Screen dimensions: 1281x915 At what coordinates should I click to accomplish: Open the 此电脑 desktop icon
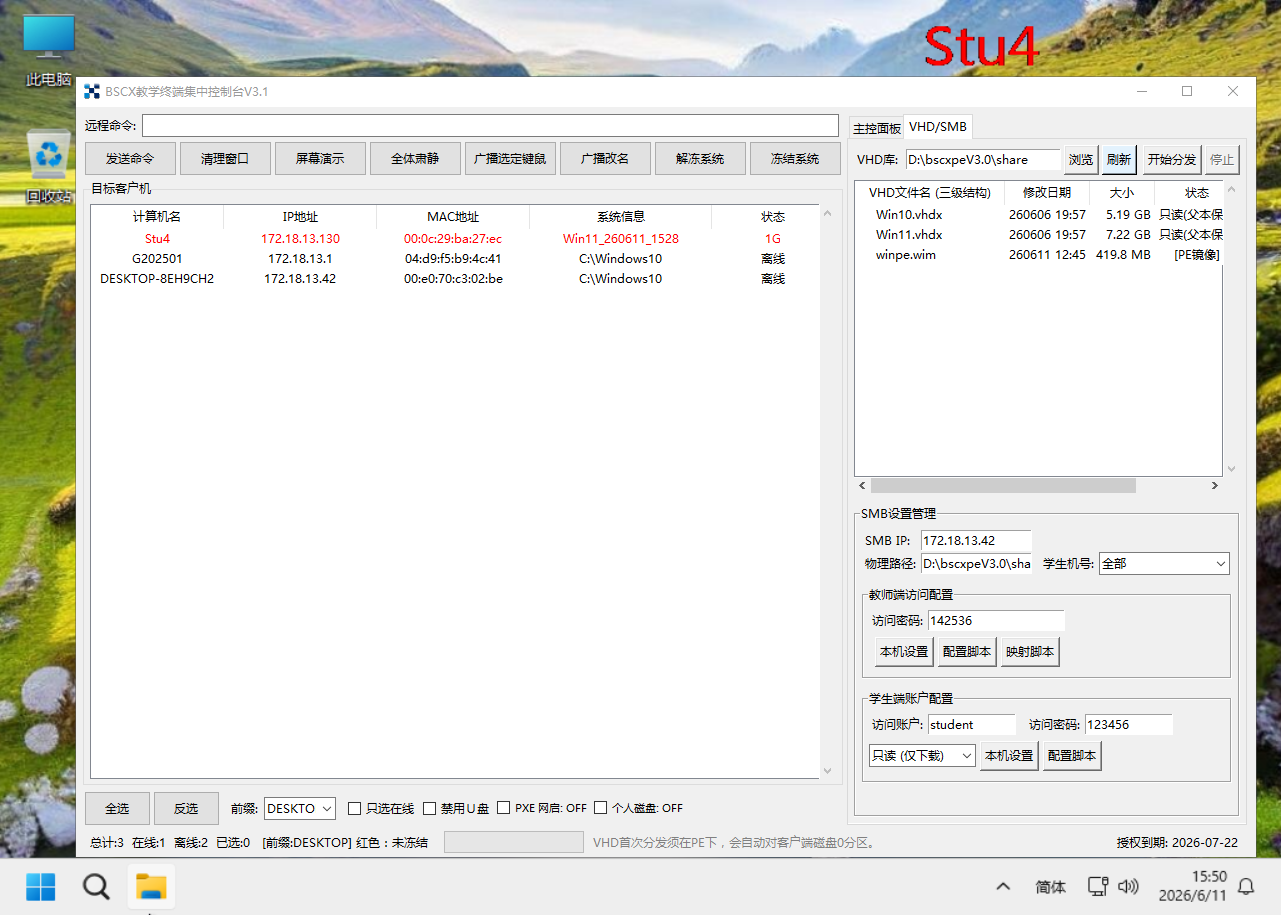pyautogui.click(x=49, y=52)
